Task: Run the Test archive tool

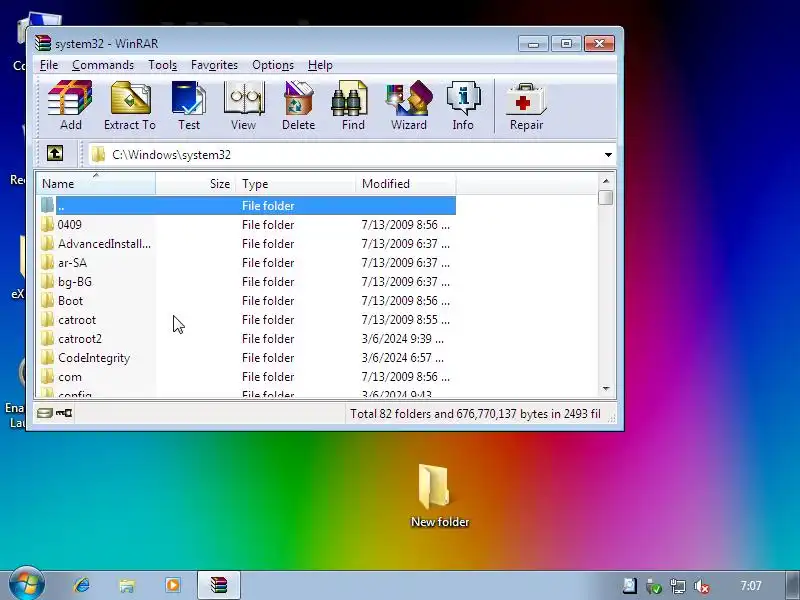Action: (x=189, y=106)
